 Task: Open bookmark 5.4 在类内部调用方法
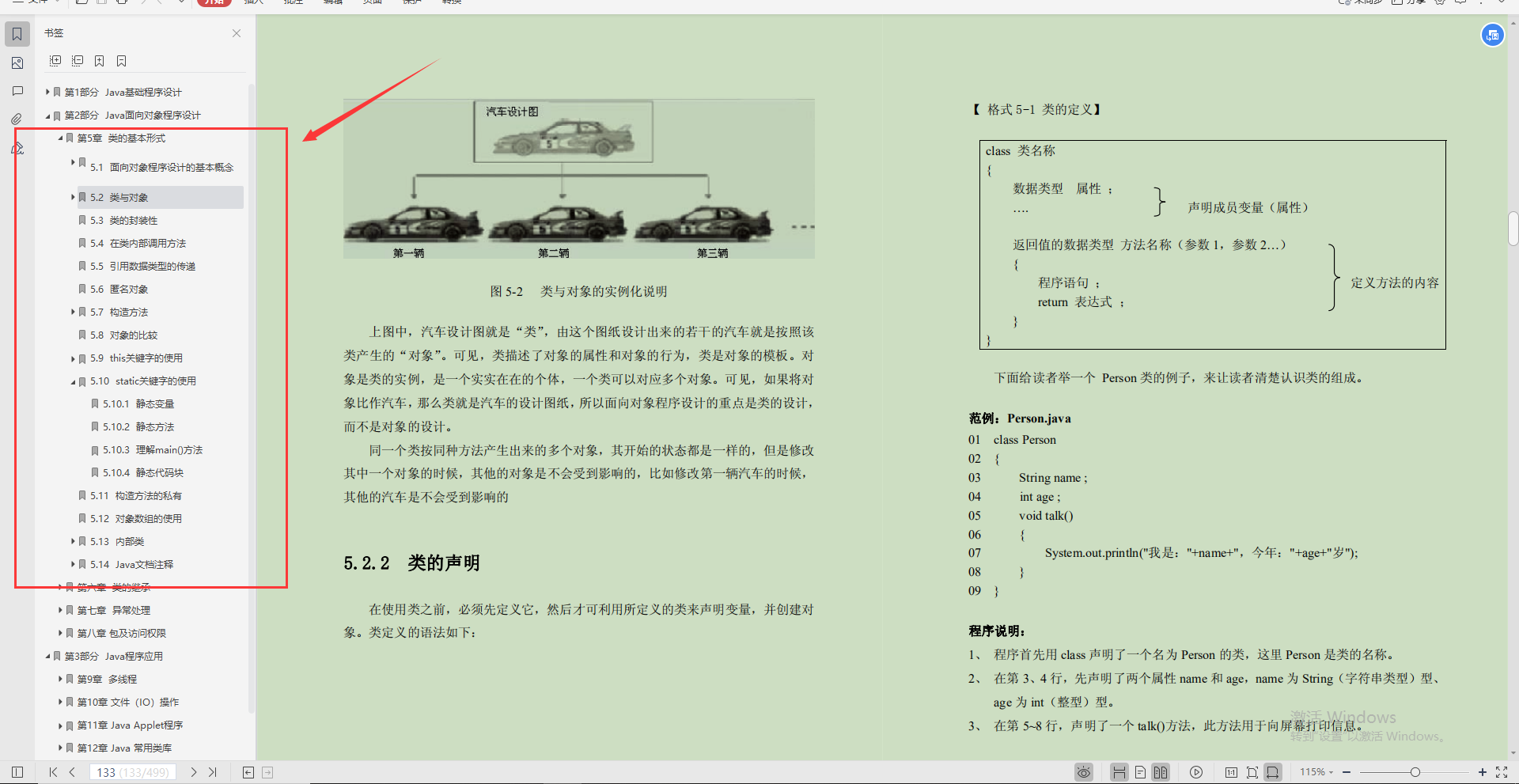(138, 244)
